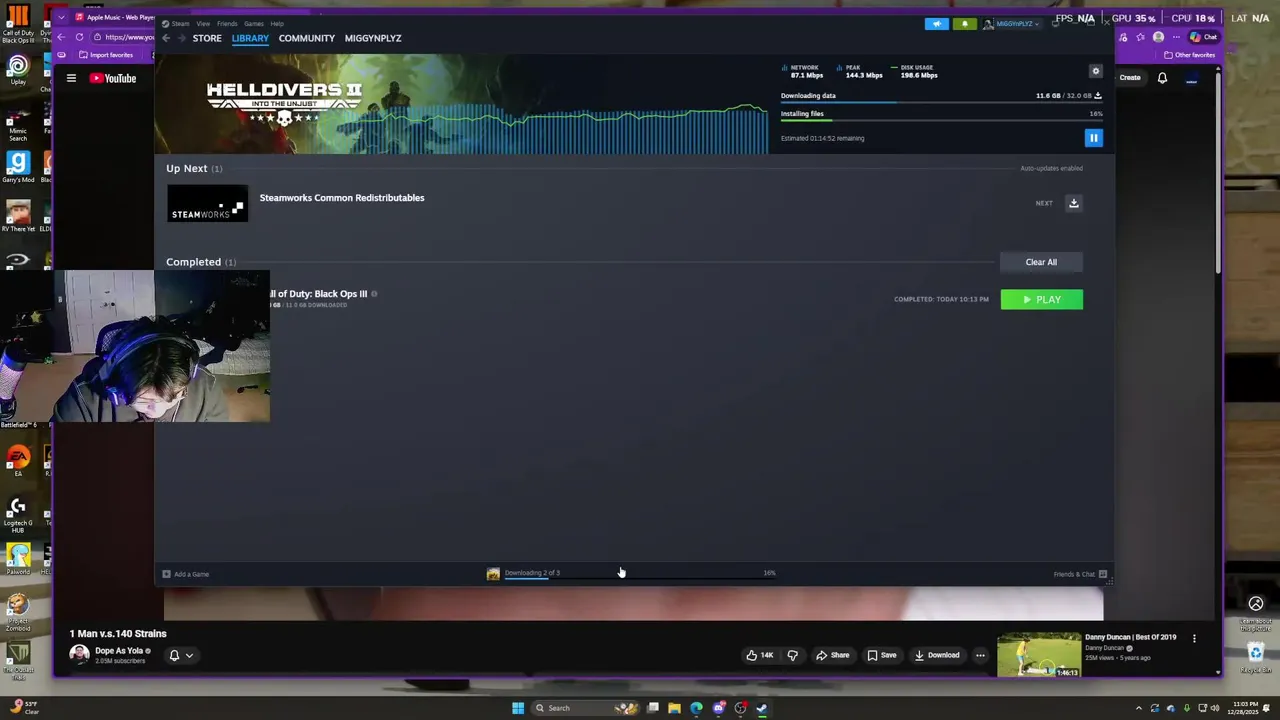
Task: Click the YouTube logo
Action: pyautogui.click(x=113, y=78)
